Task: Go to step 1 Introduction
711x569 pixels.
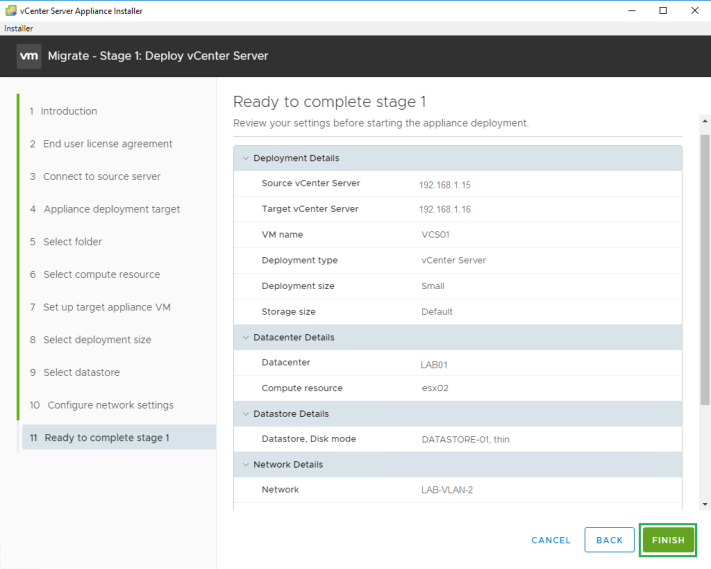Action: (69, 111)
